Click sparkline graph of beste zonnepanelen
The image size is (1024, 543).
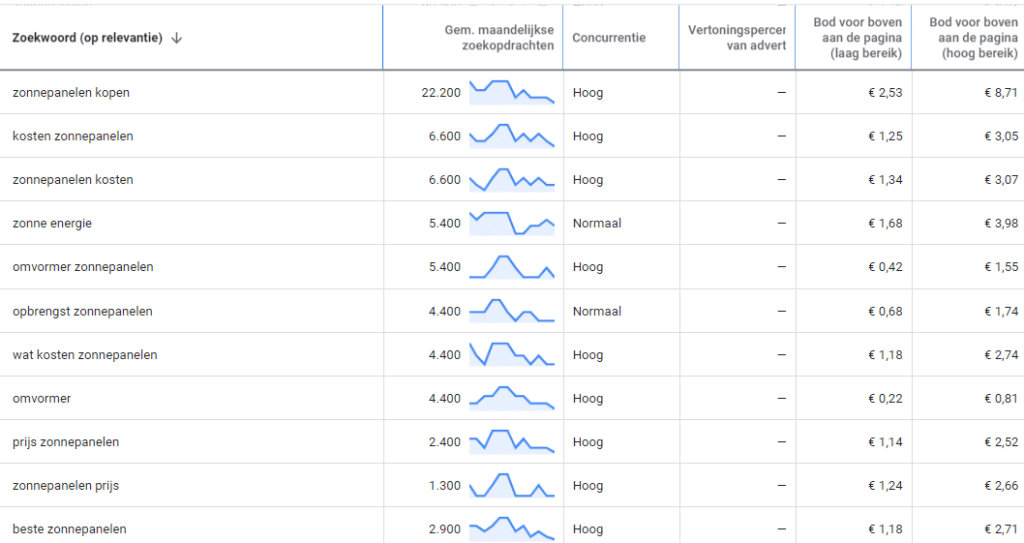(511, 529)
